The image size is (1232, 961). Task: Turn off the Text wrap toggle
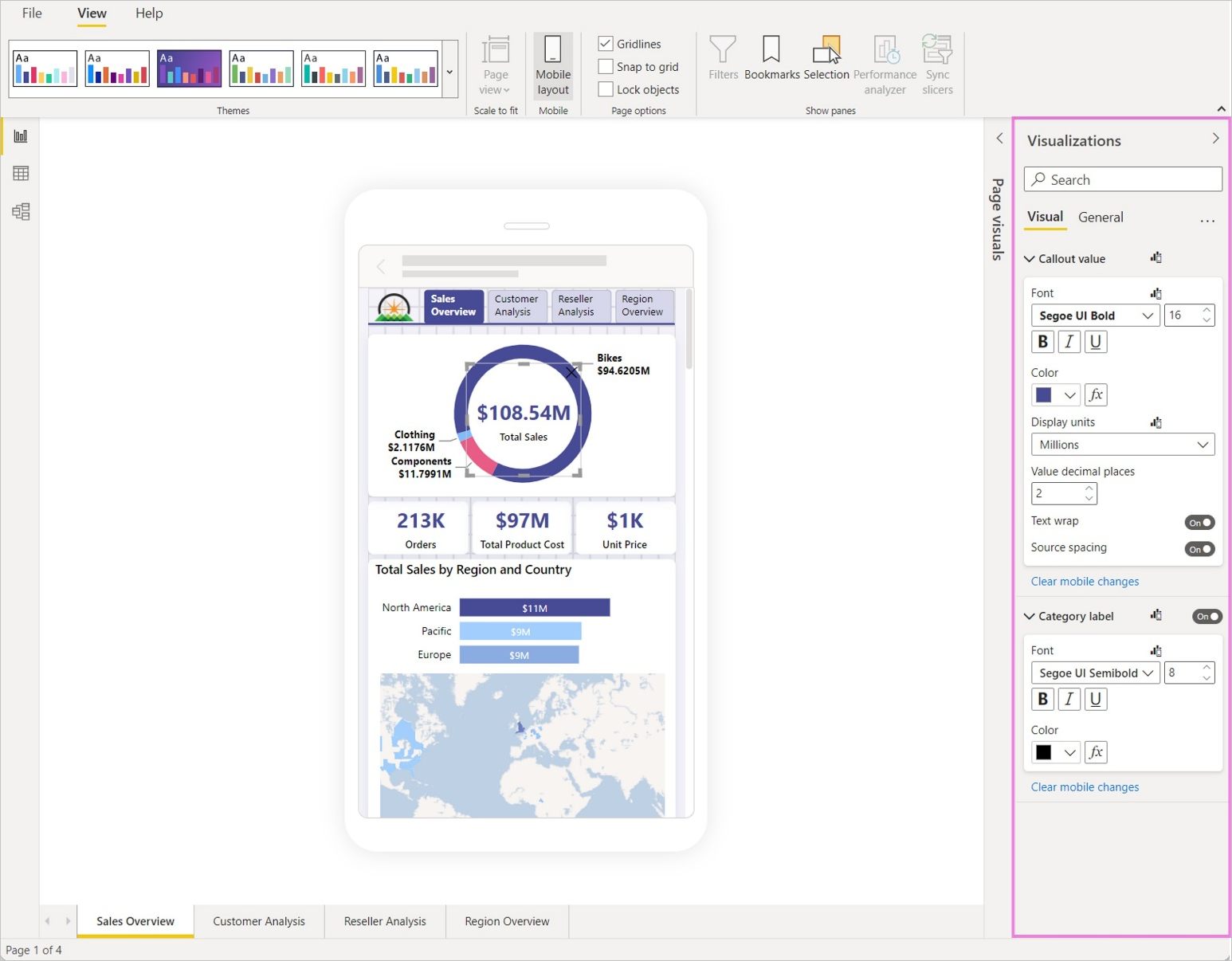1199,523
